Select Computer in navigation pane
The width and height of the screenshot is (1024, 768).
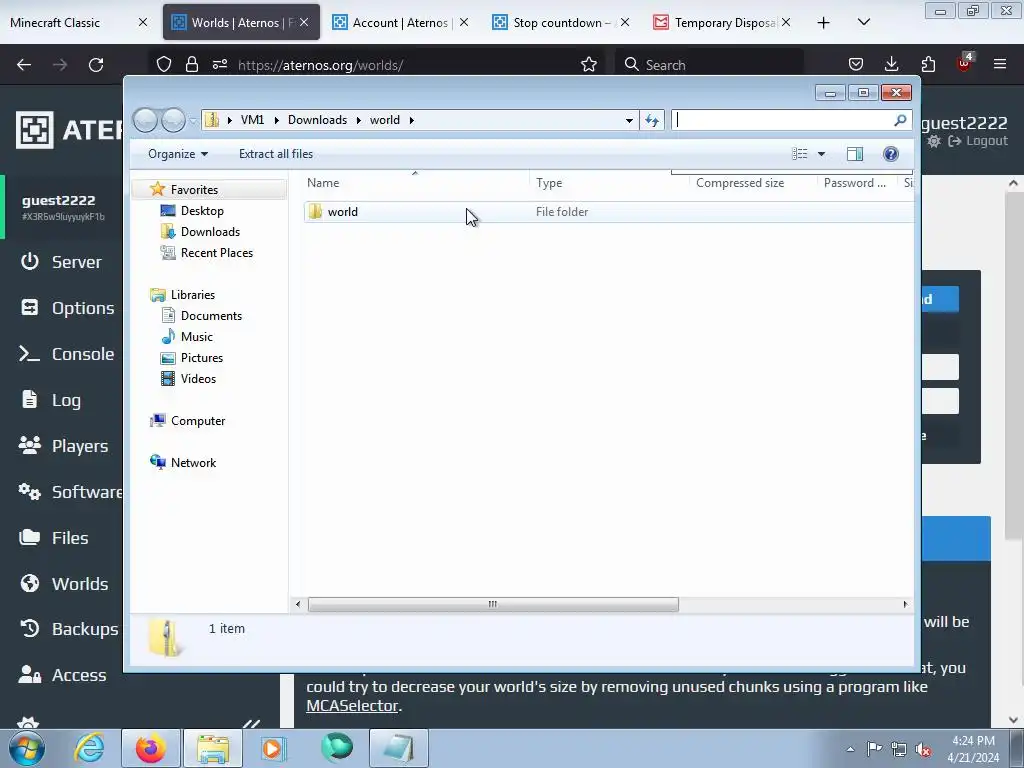pos(198,421)
